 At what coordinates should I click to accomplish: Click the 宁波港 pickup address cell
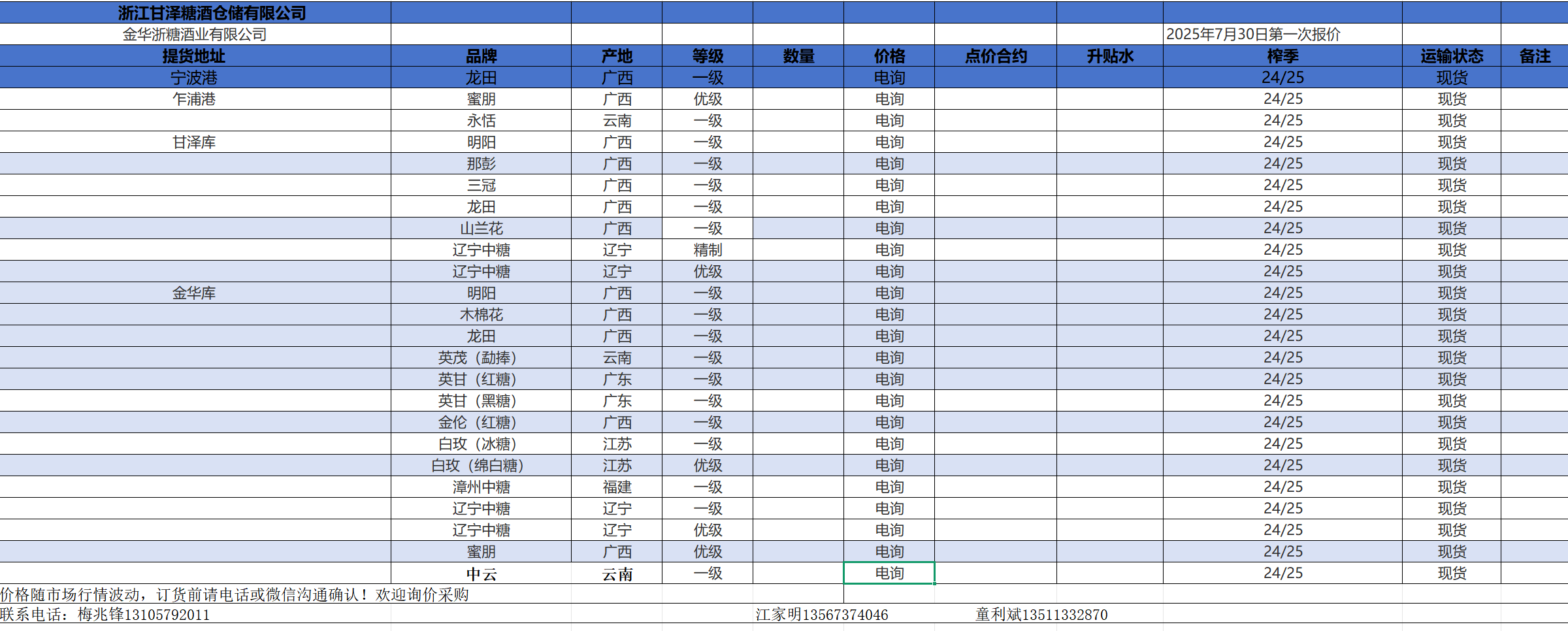coord(194,78)
